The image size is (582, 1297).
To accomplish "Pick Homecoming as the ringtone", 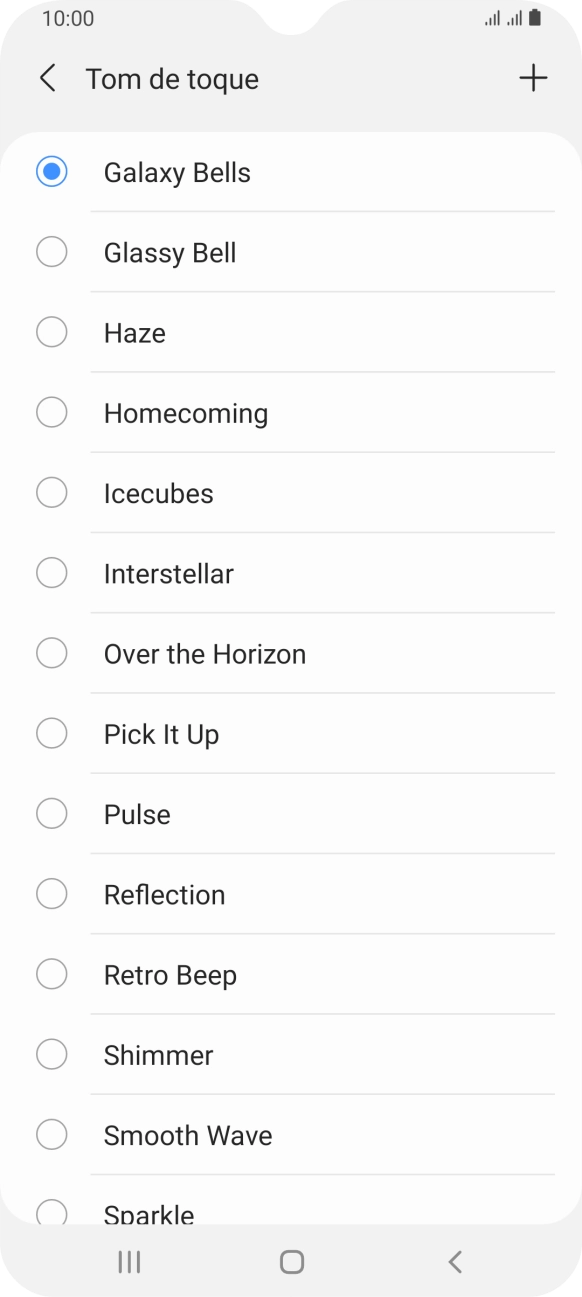I will coord(291,413).
